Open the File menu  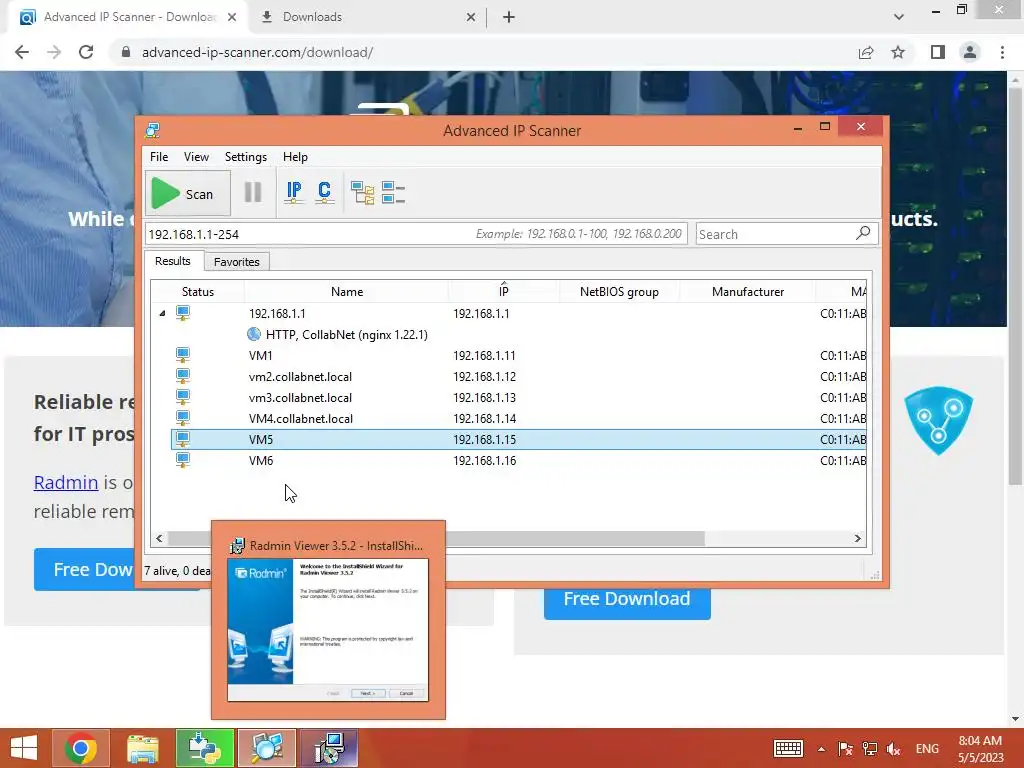tap(159, 157)
